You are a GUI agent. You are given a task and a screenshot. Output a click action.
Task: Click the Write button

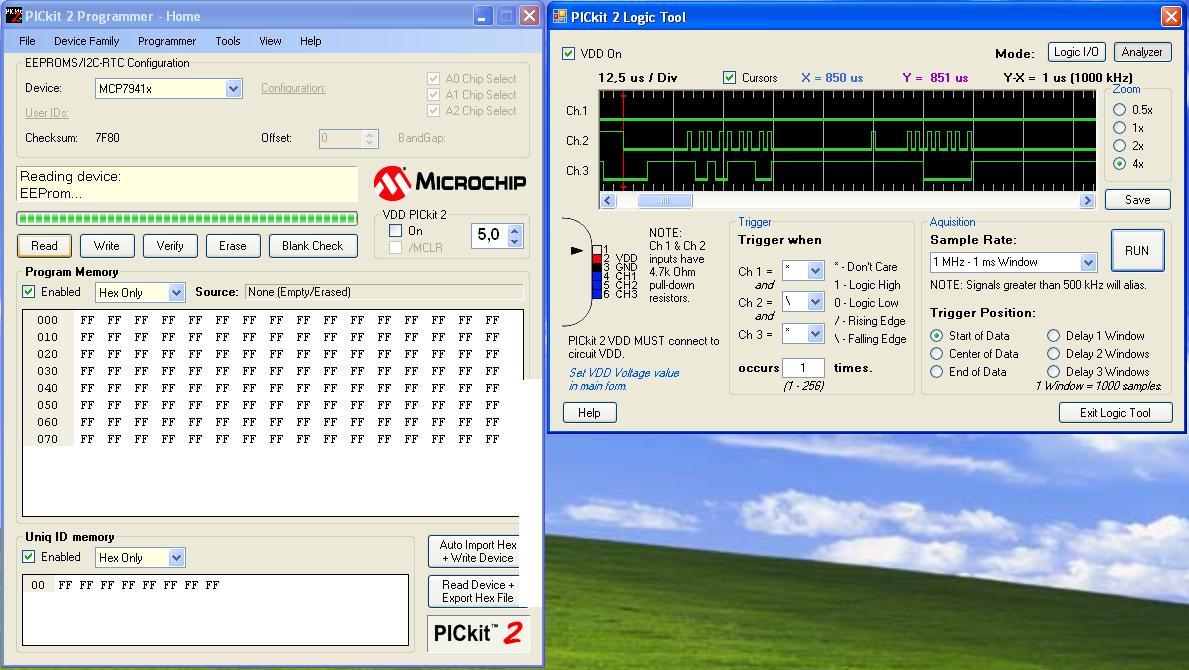106,246
